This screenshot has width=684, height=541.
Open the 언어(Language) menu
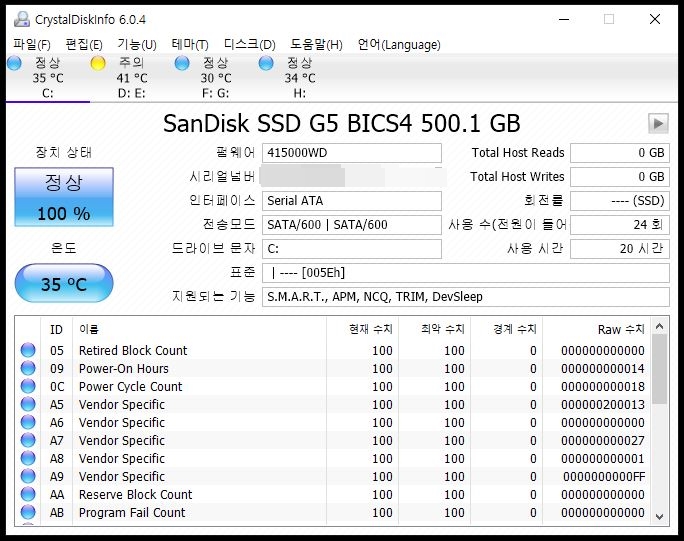pos(399,45)
